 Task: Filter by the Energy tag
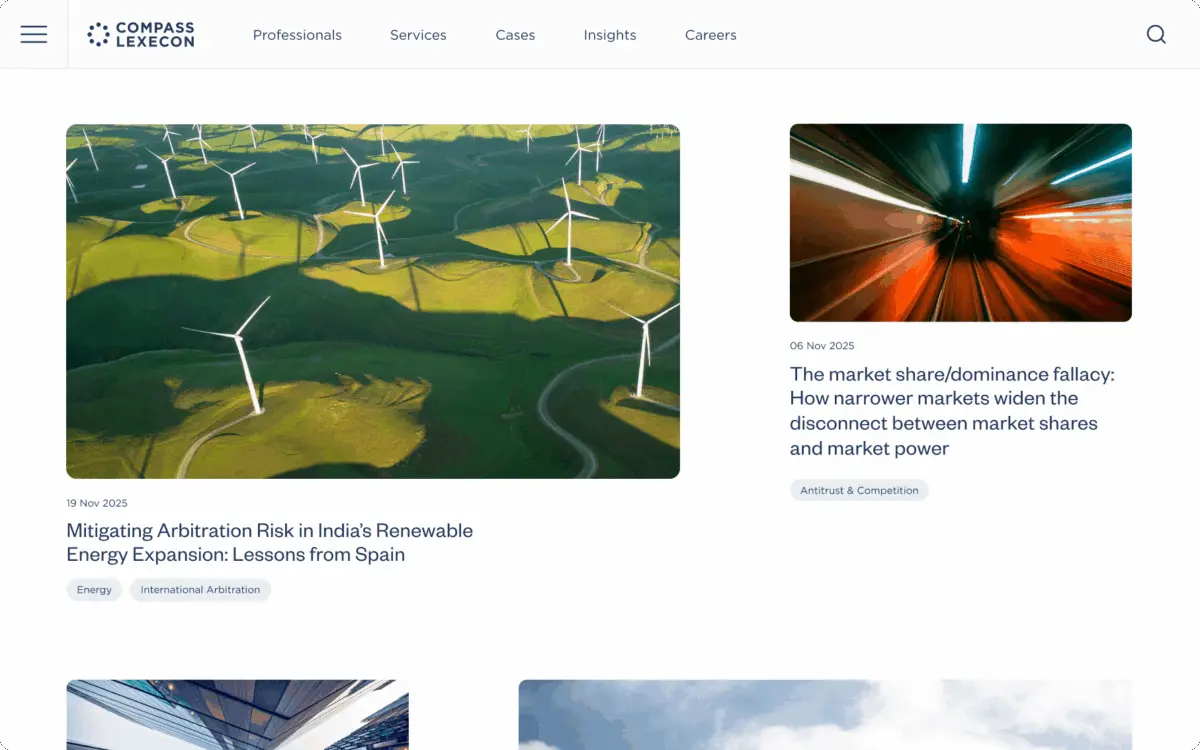coord(94,590)
